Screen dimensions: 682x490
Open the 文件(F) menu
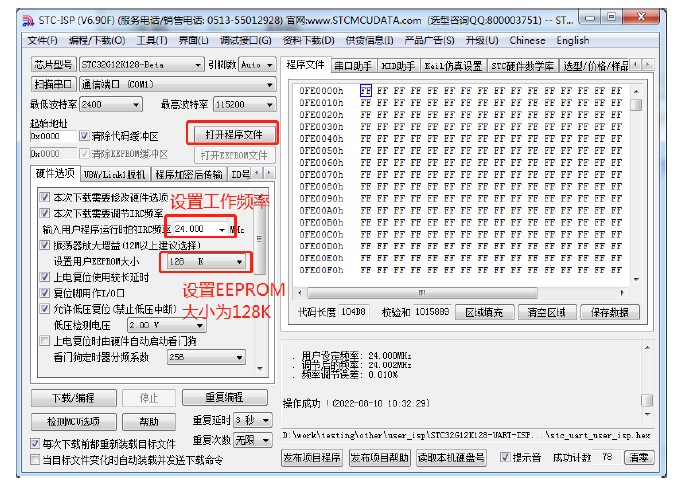[x=43, y=40]
